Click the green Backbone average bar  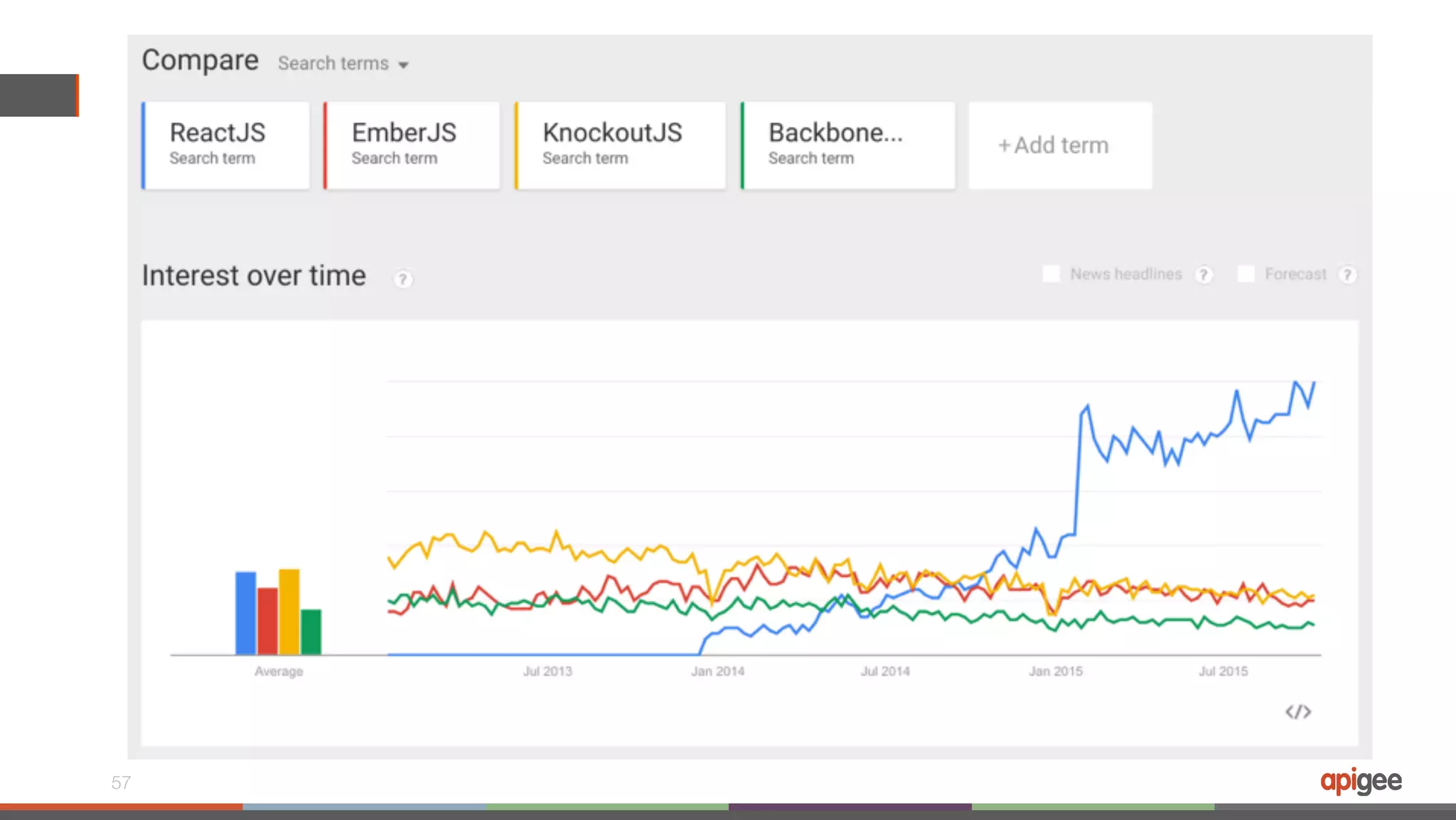(311, 631)
